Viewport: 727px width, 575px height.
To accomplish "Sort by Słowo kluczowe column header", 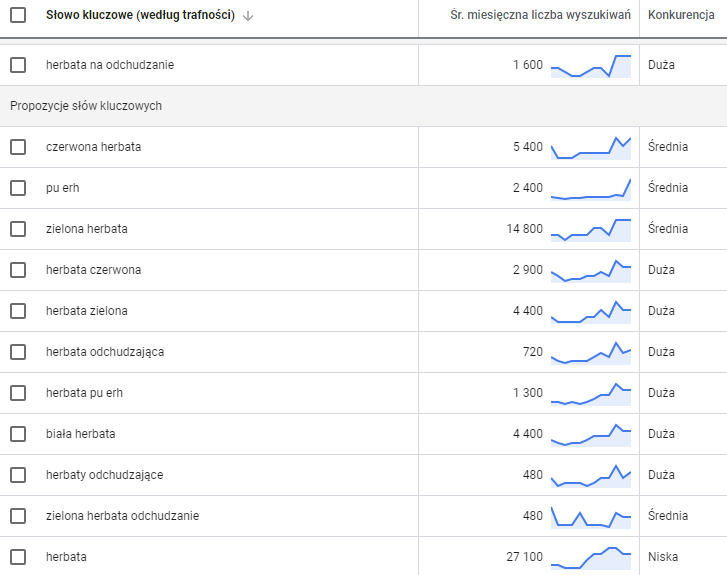I will [140, 15].
